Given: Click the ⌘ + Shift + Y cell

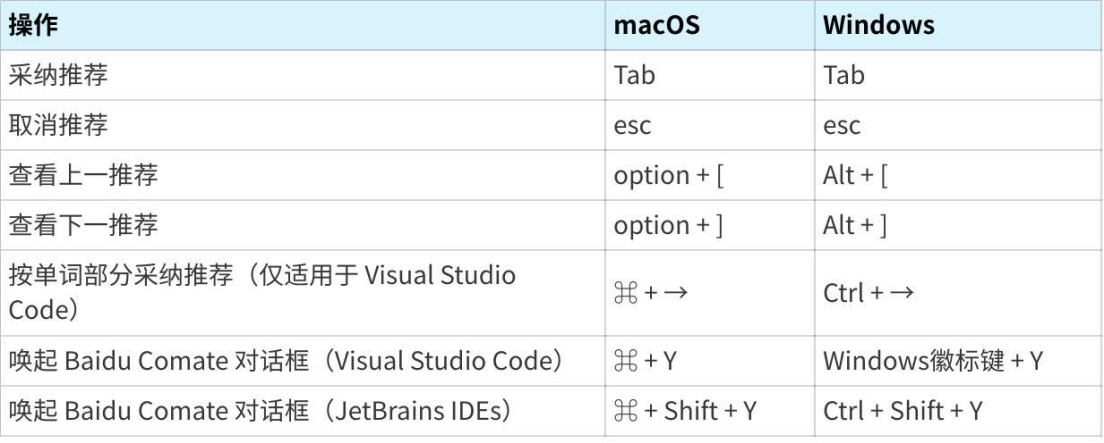Looking at the screenshot, I should point(710,411).
